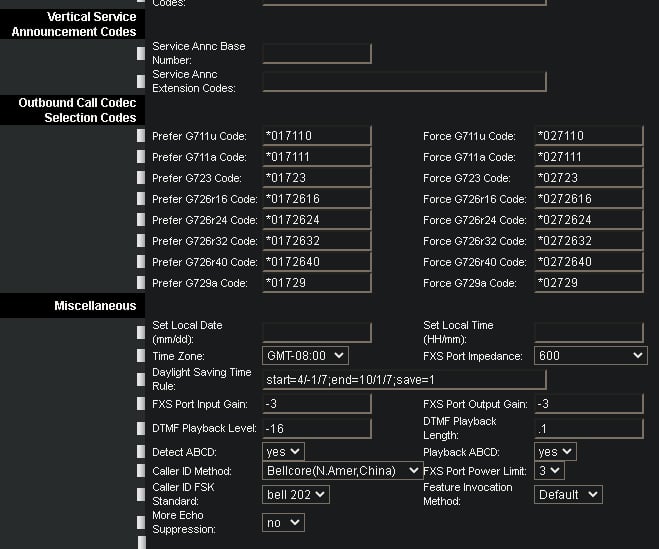The height and width of the screenshot is (549, 659).
Task: Click the Set Local Date input box
Action: 317,332
